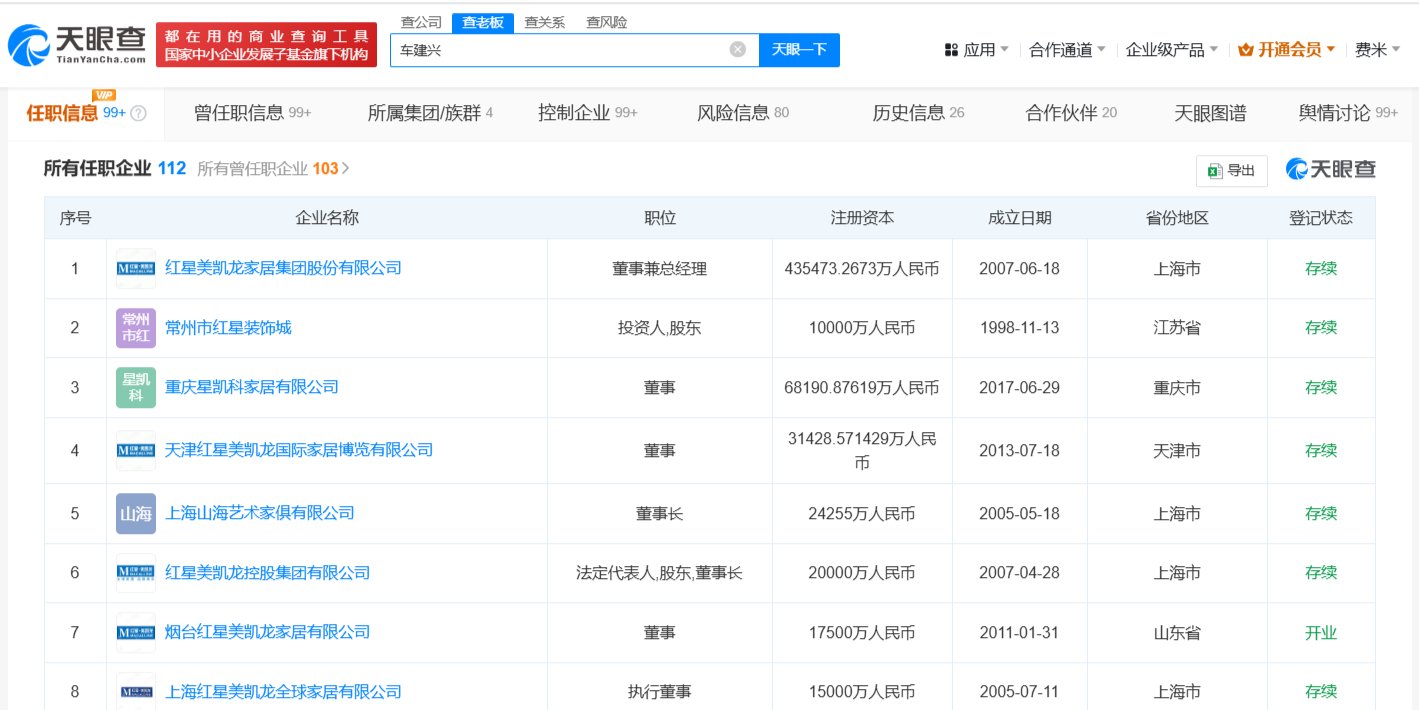This screenshot has height=710, width=1419.
Task: Switch to the 查公司 search tab
Action: click(421, 22)
